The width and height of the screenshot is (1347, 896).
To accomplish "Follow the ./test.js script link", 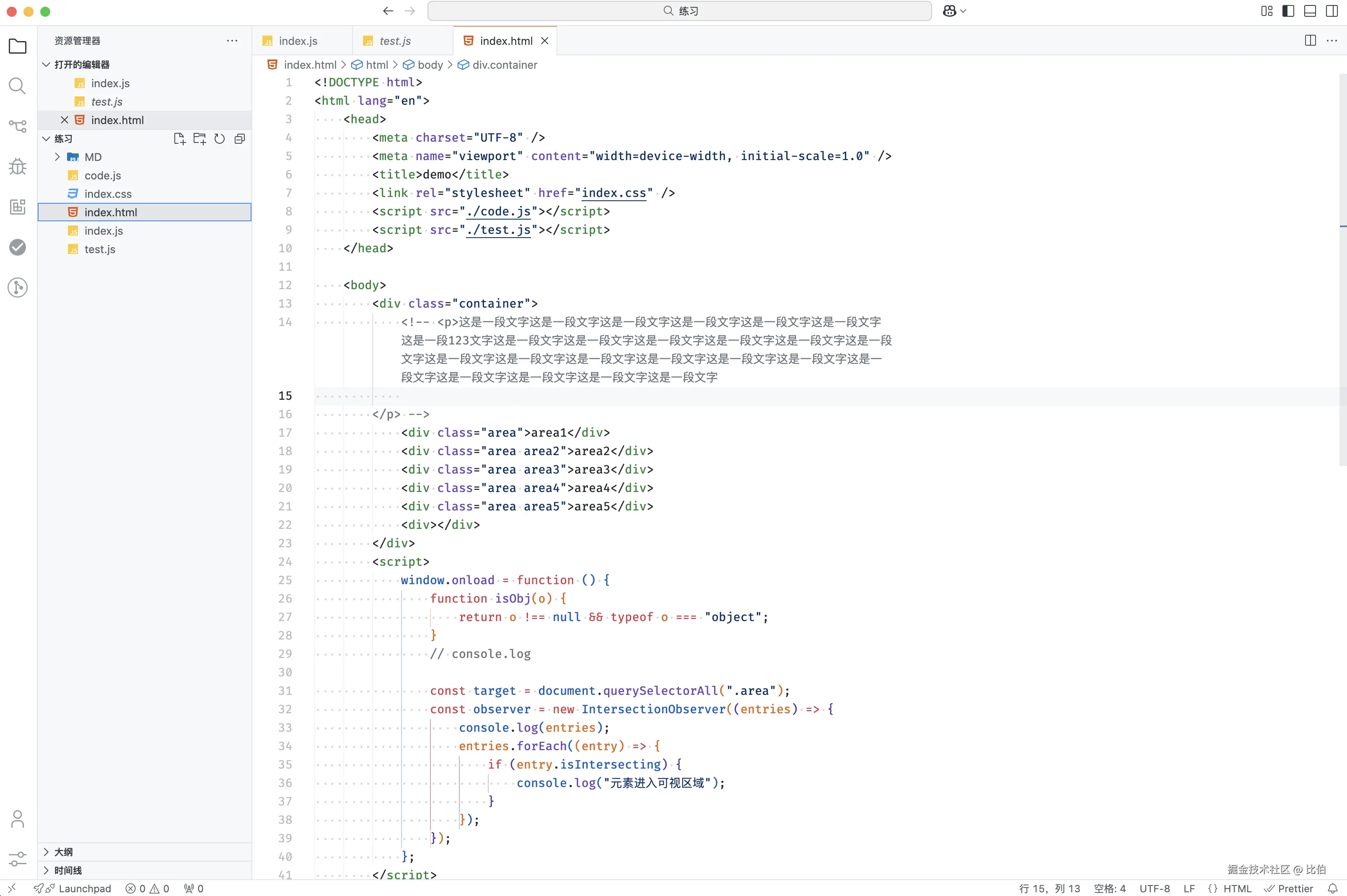I will coord(498,230).
